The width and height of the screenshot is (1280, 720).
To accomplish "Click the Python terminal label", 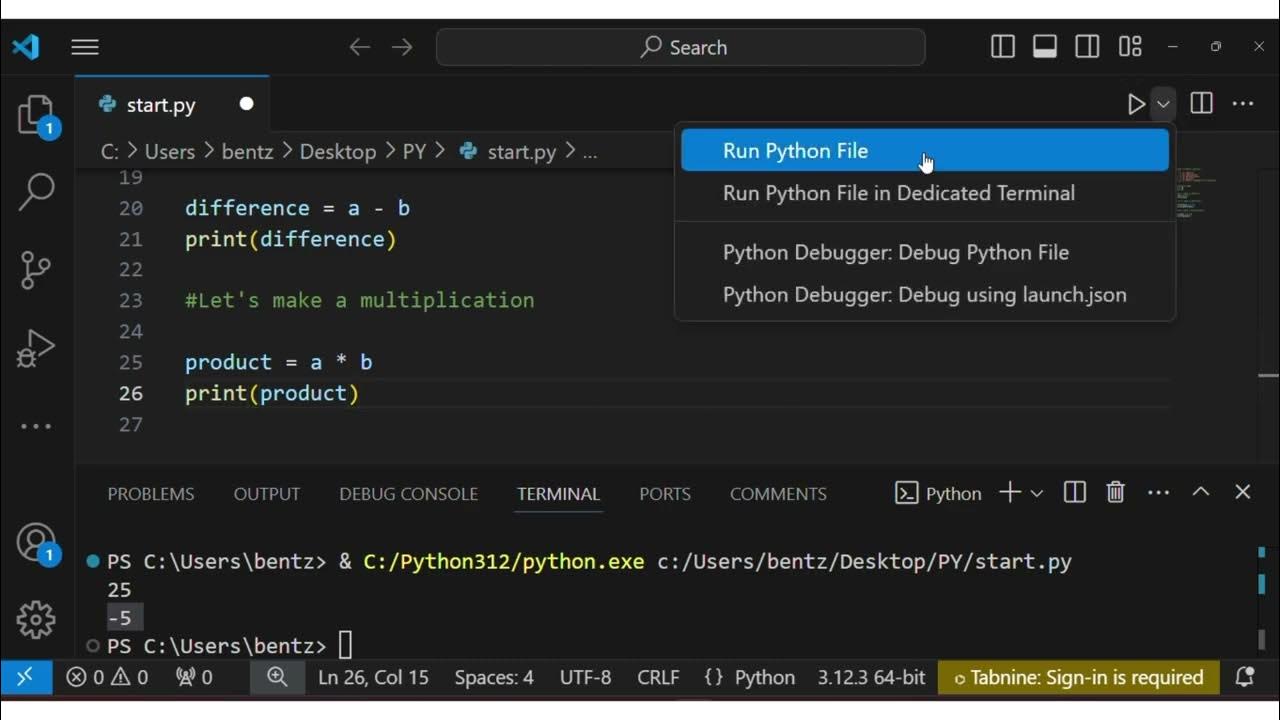I will click(939, 493).
